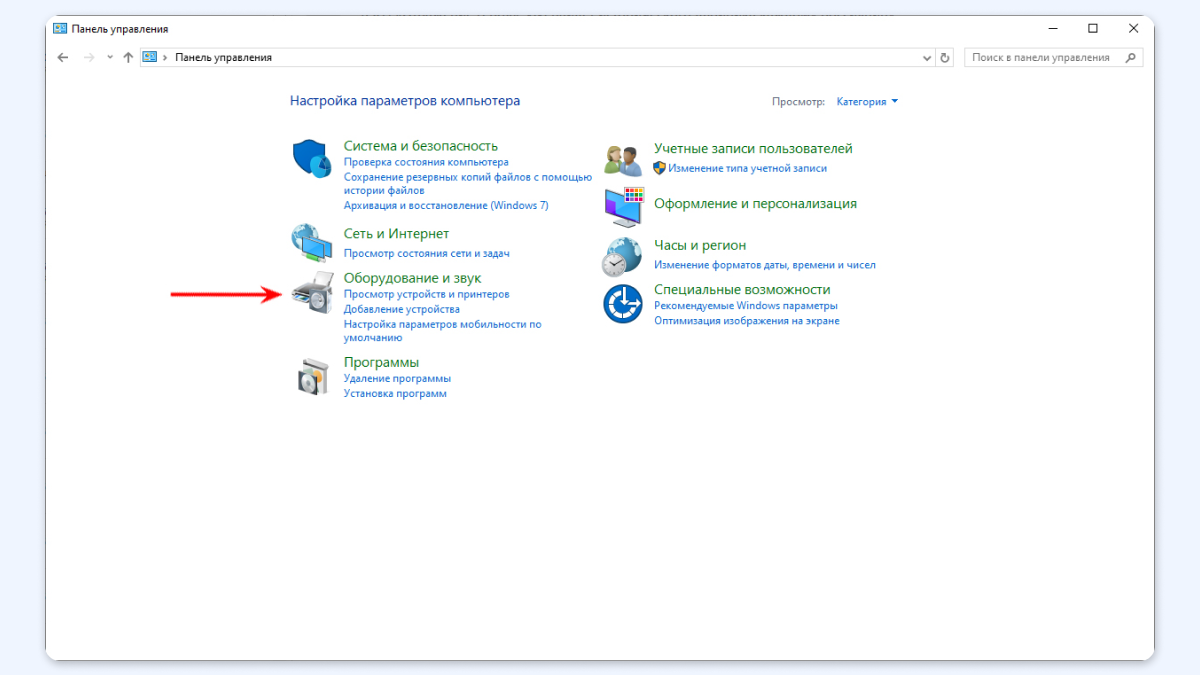Open the Учетные записи пользователей people icon

pos(622,159)
